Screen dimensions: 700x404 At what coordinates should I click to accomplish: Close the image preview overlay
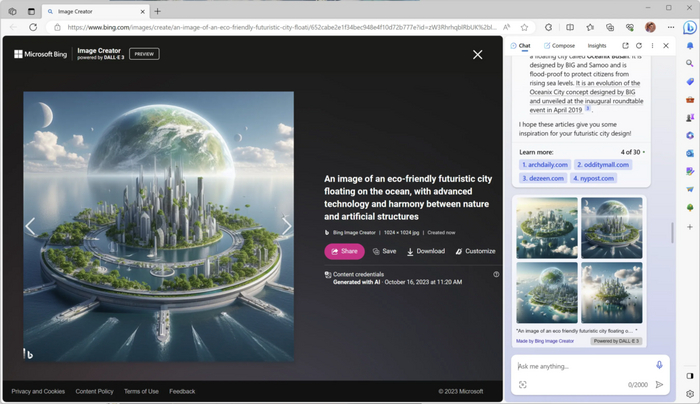tap(477, 54)
